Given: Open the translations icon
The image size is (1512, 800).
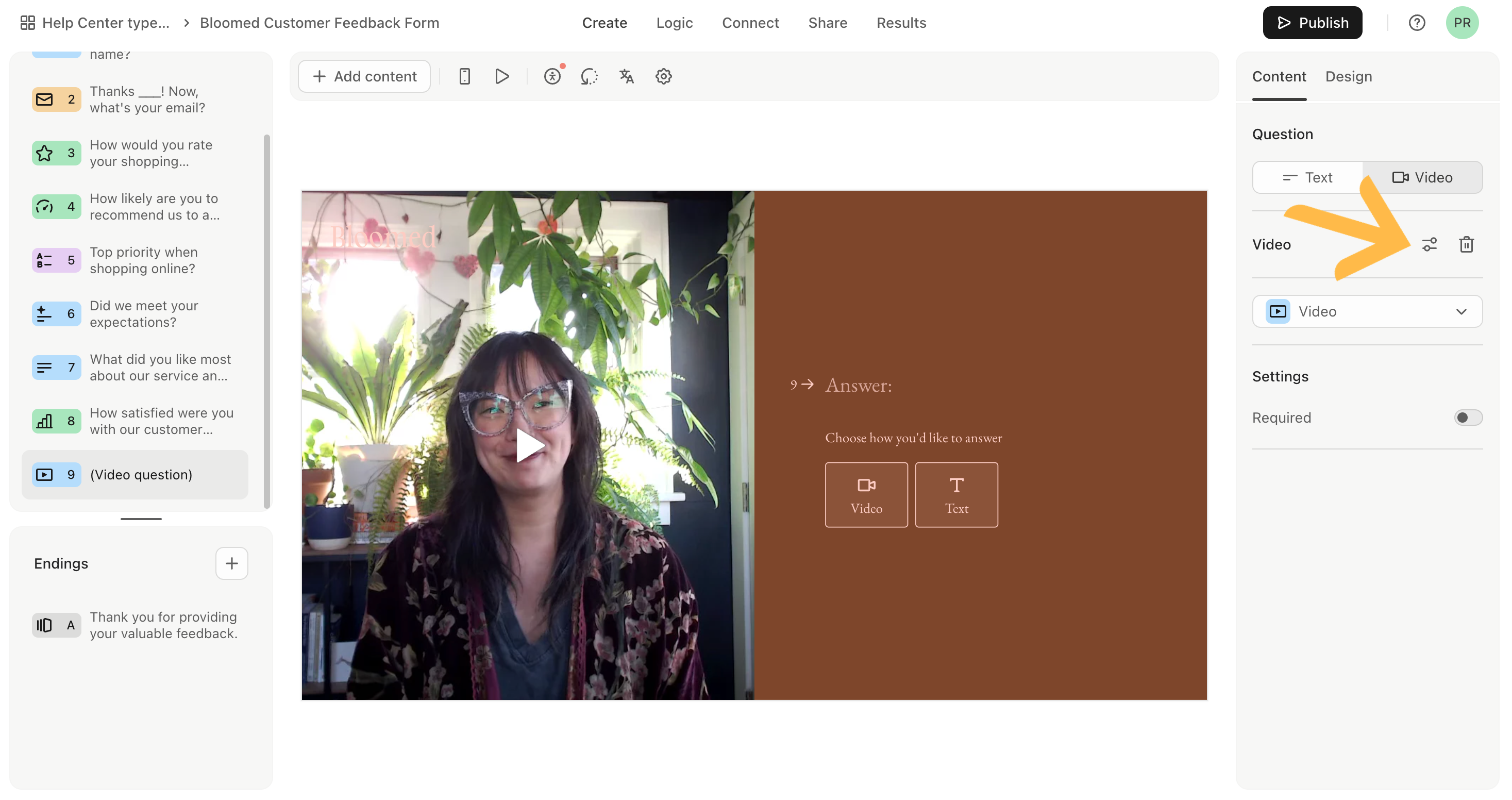Looking at the screenshot, I should (626, 76).
